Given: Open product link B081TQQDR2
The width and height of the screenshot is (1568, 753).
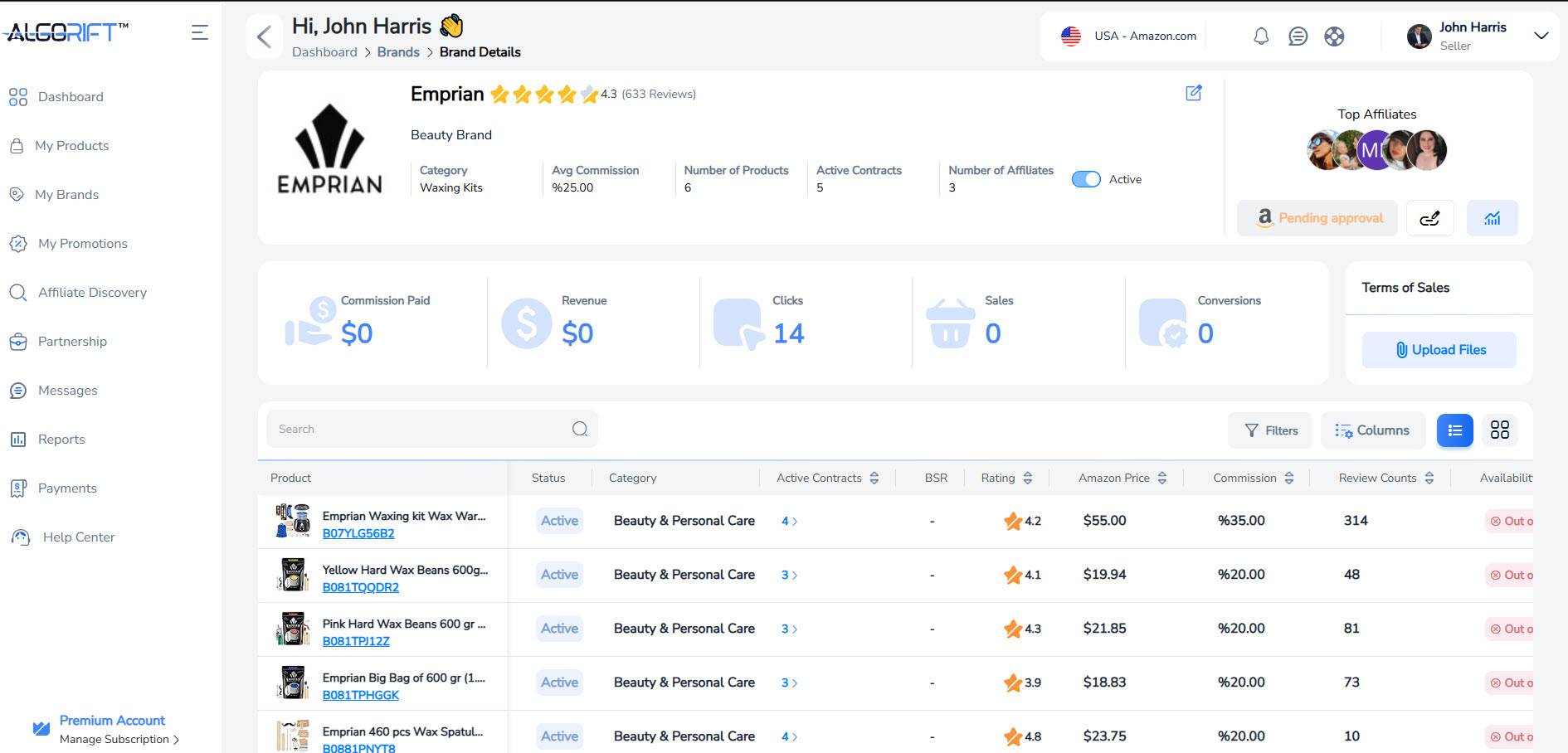Looking at the screenshot, I should point(360,587).
